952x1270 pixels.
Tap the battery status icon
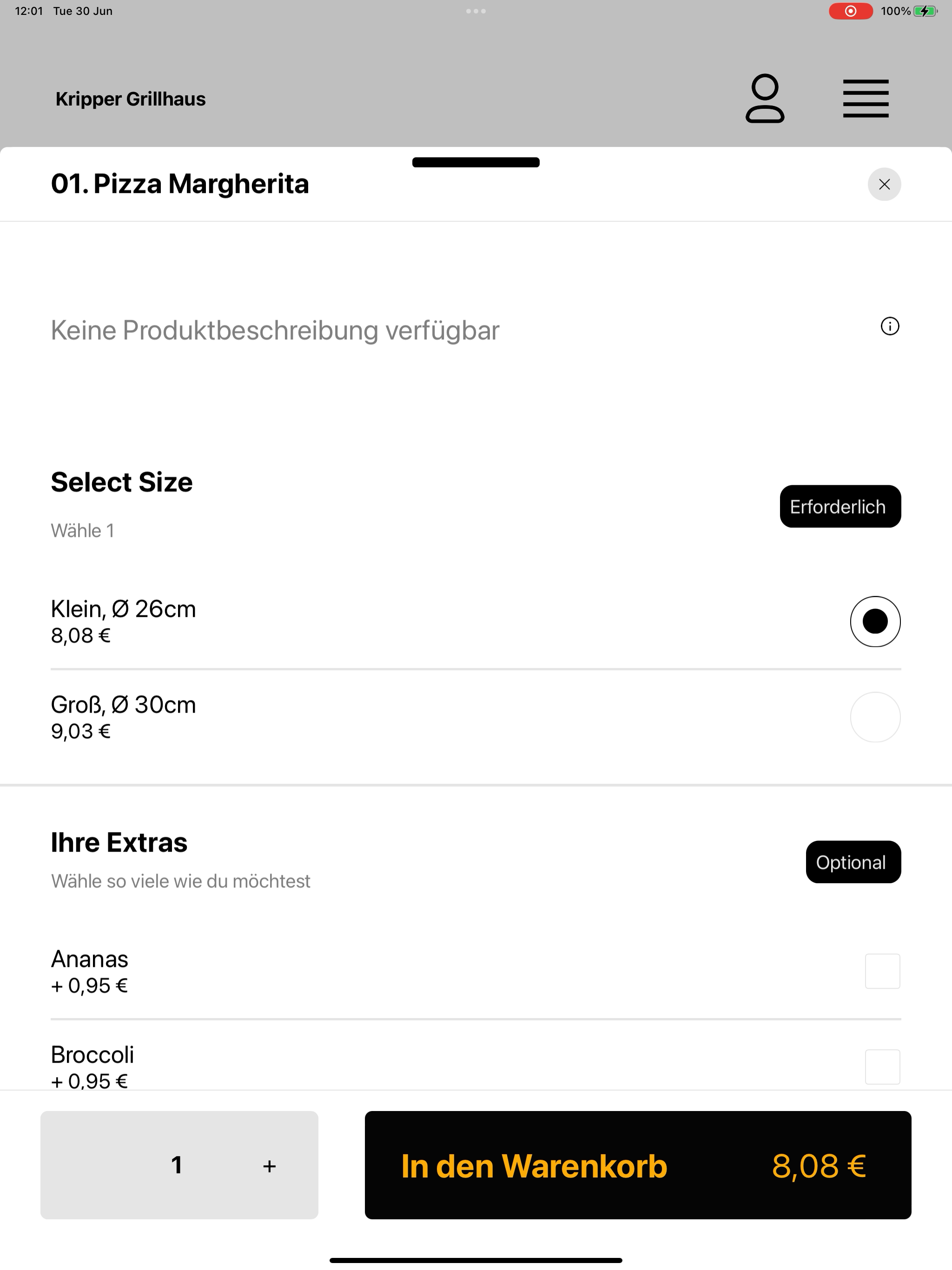point(925,11)
